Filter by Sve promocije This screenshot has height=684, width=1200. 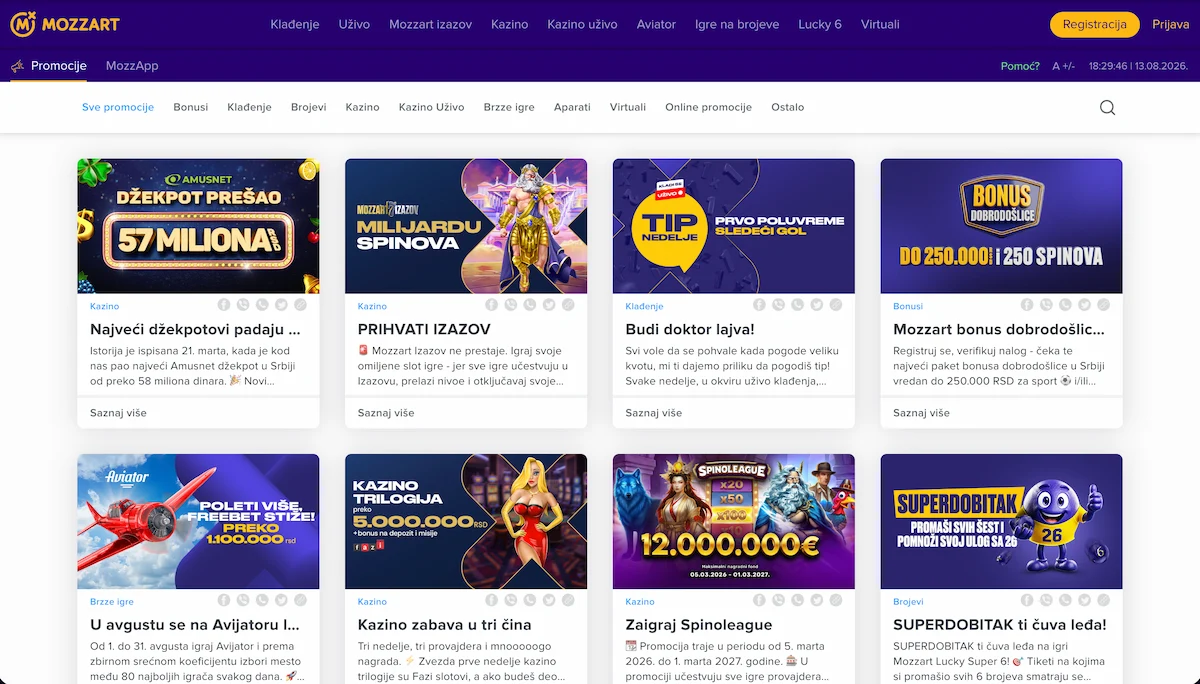[x=118, y=107]
